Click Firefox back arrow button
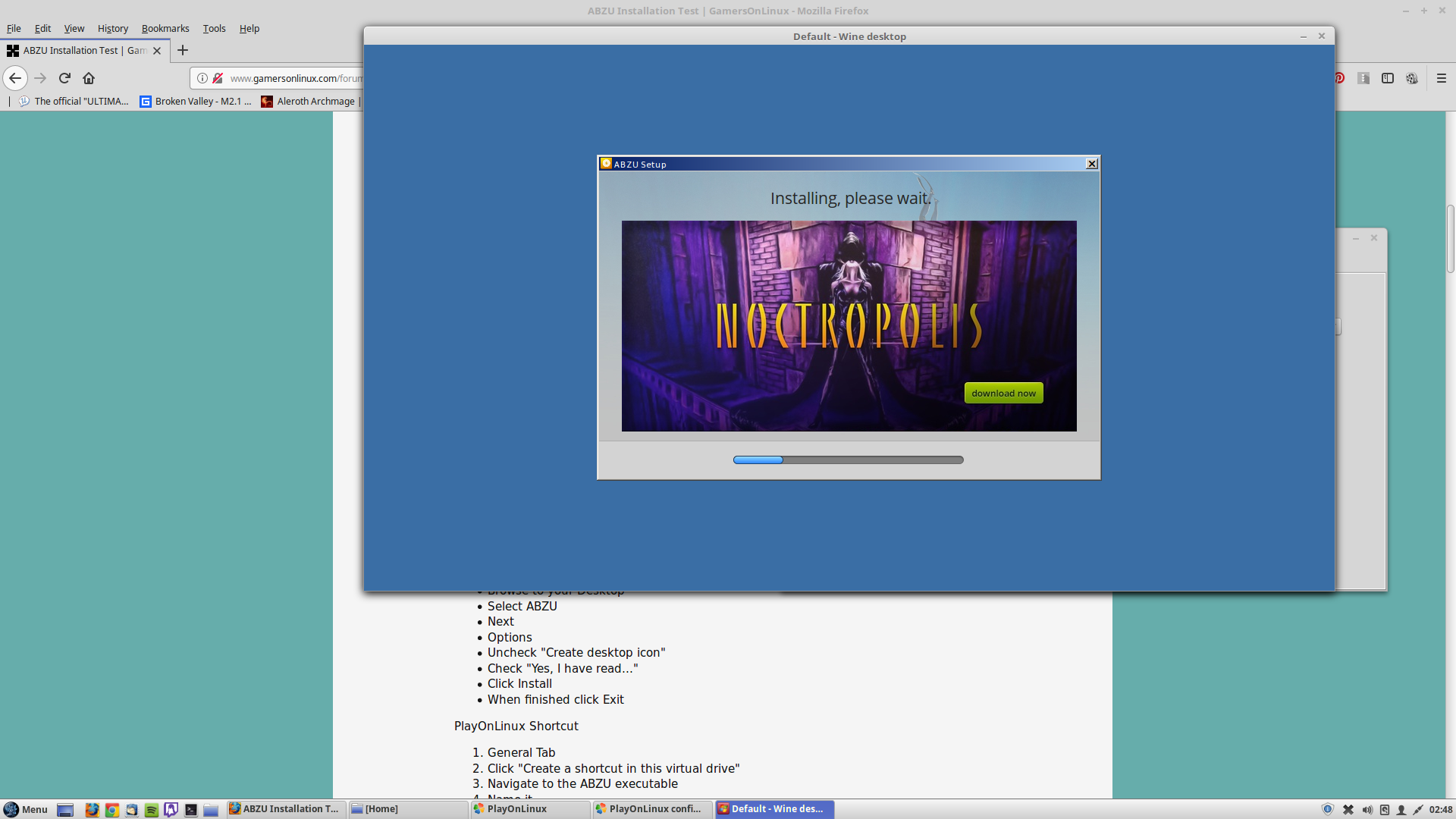The height and width of the screenshot is (819, 1456). point(15,78)
